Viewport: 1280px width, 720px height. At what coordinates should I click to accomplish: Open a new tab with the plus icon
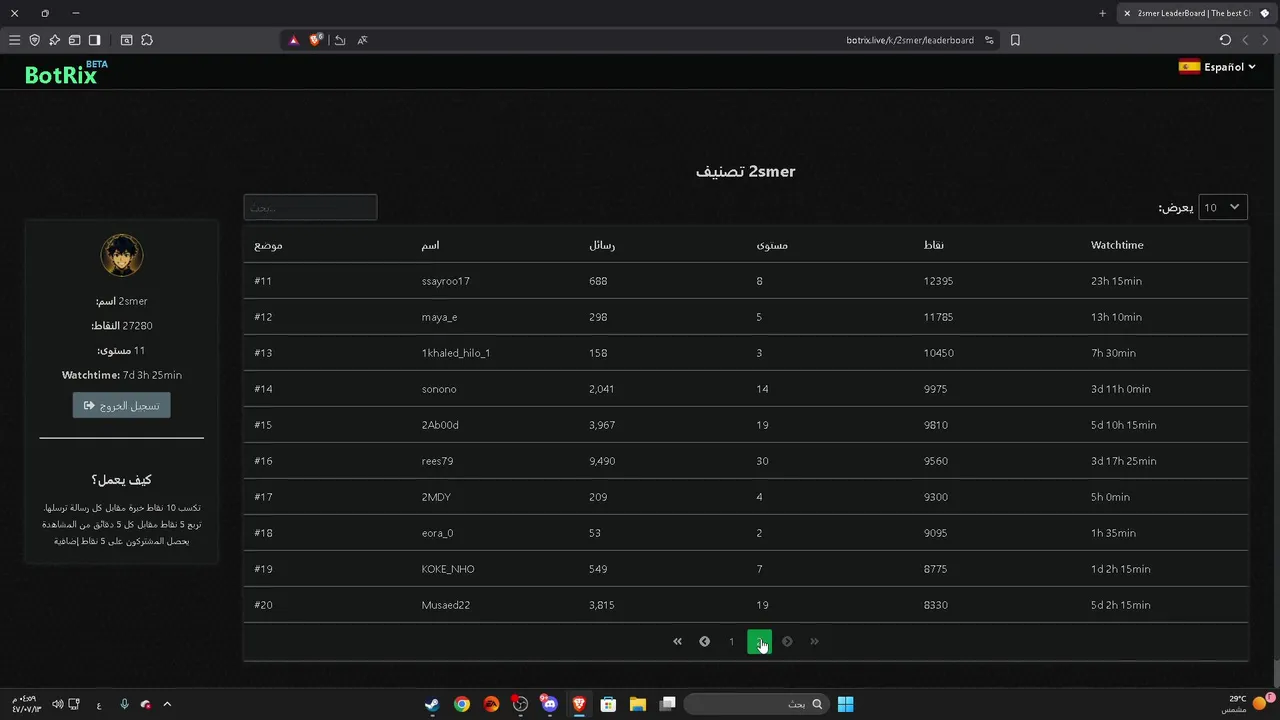(1102, 13)
